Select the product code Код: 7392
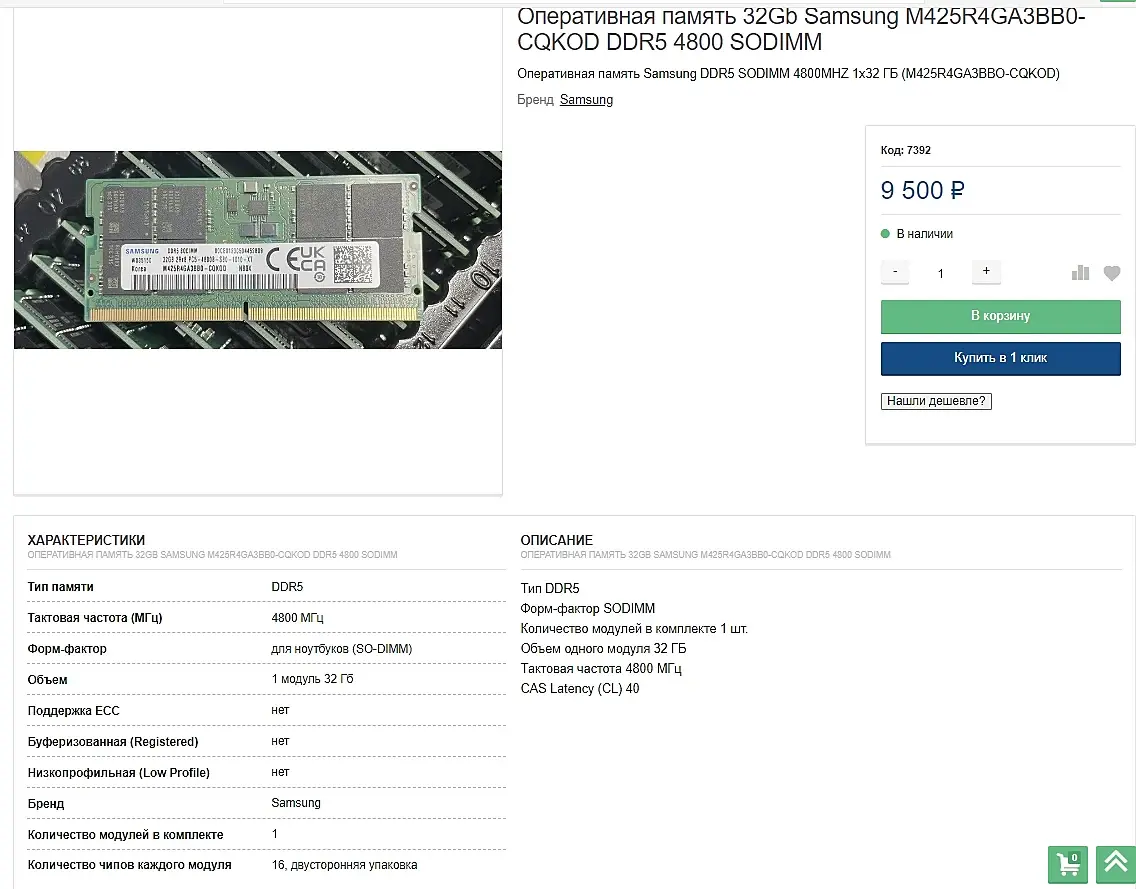This screenshot has height=889, width=1136. pos(906,150)
